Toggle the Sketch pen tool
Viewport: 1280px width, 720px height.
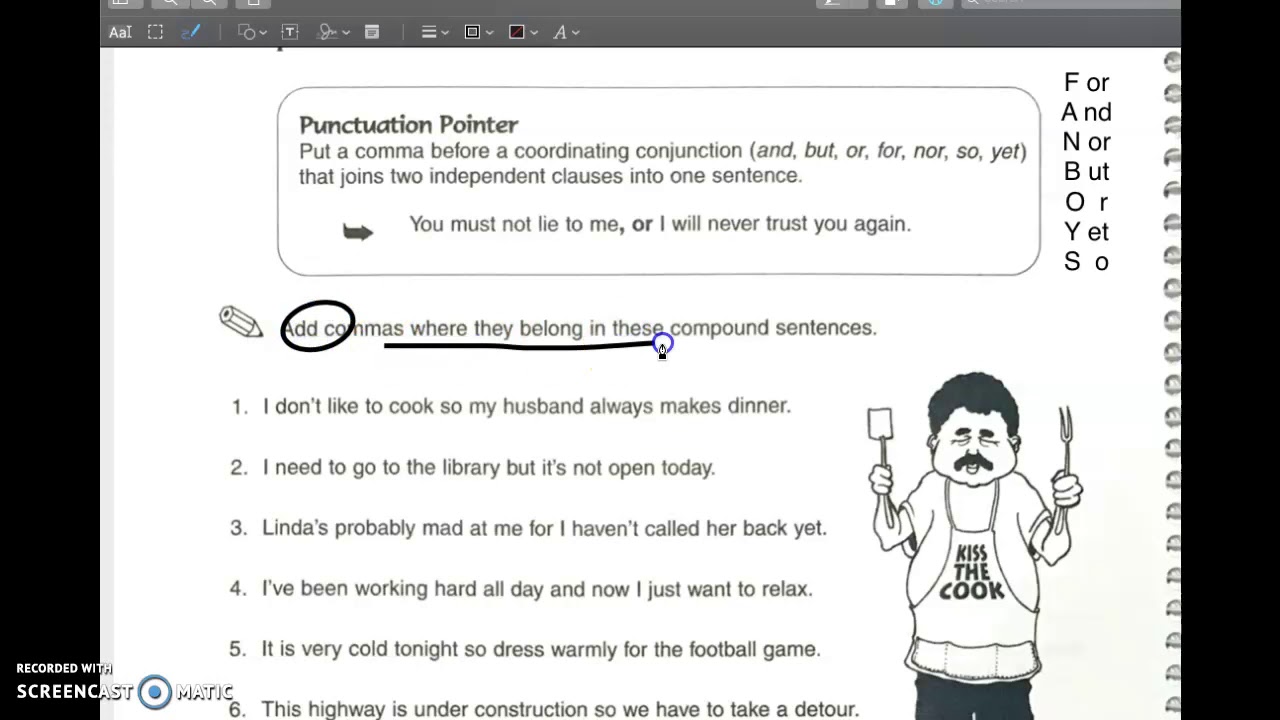191,32
